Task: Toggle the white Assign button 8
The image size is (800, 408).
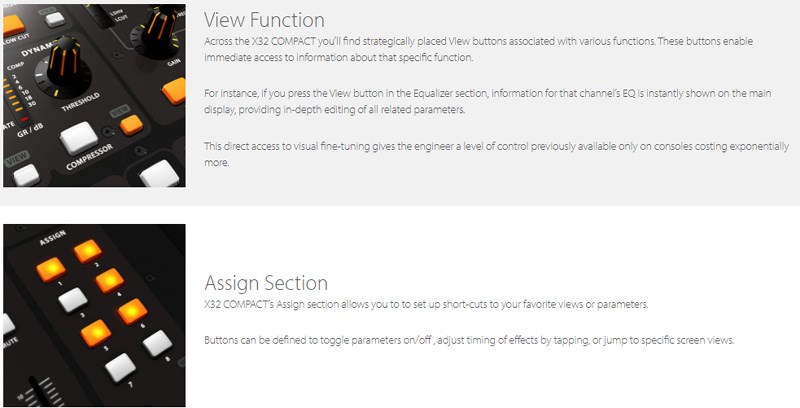Action: [x=157, y=344]
